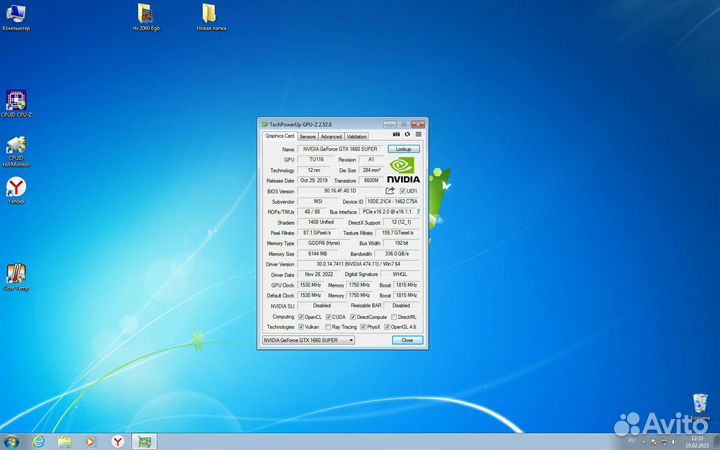Open the Yandex browser desktop shortcut
This screenshot has height=450, width=720.
coord(16,190)
